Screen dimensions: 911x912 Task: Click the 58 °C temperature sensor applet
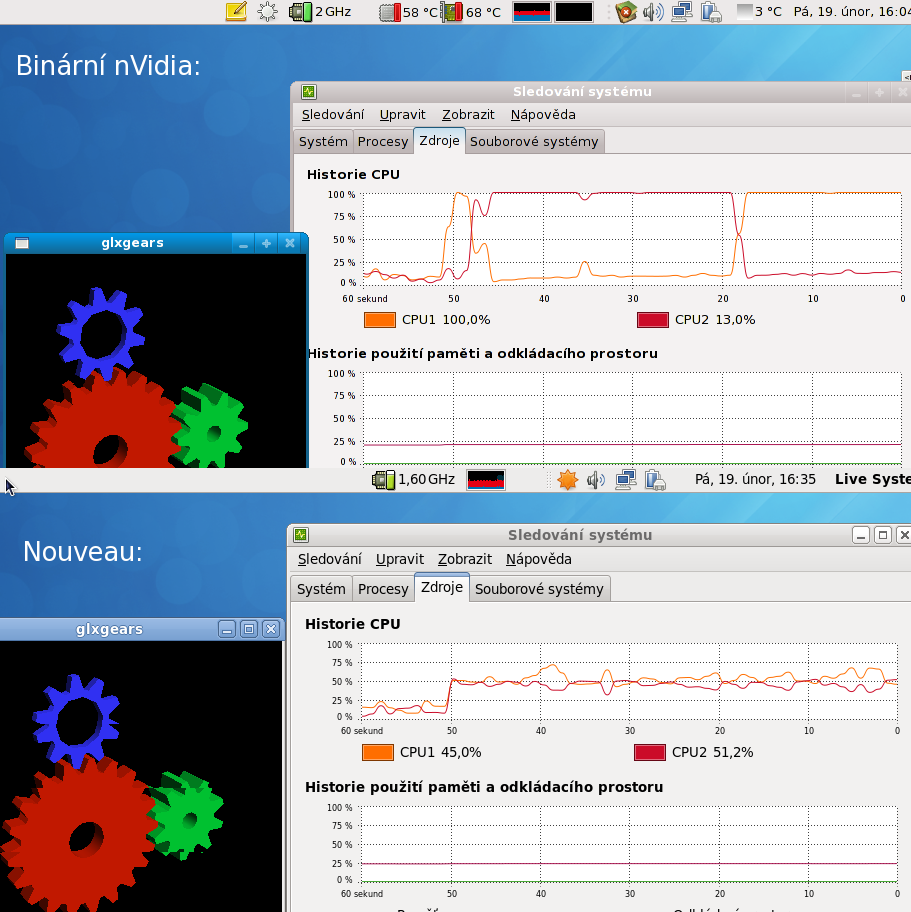click(x=408, y=12)
